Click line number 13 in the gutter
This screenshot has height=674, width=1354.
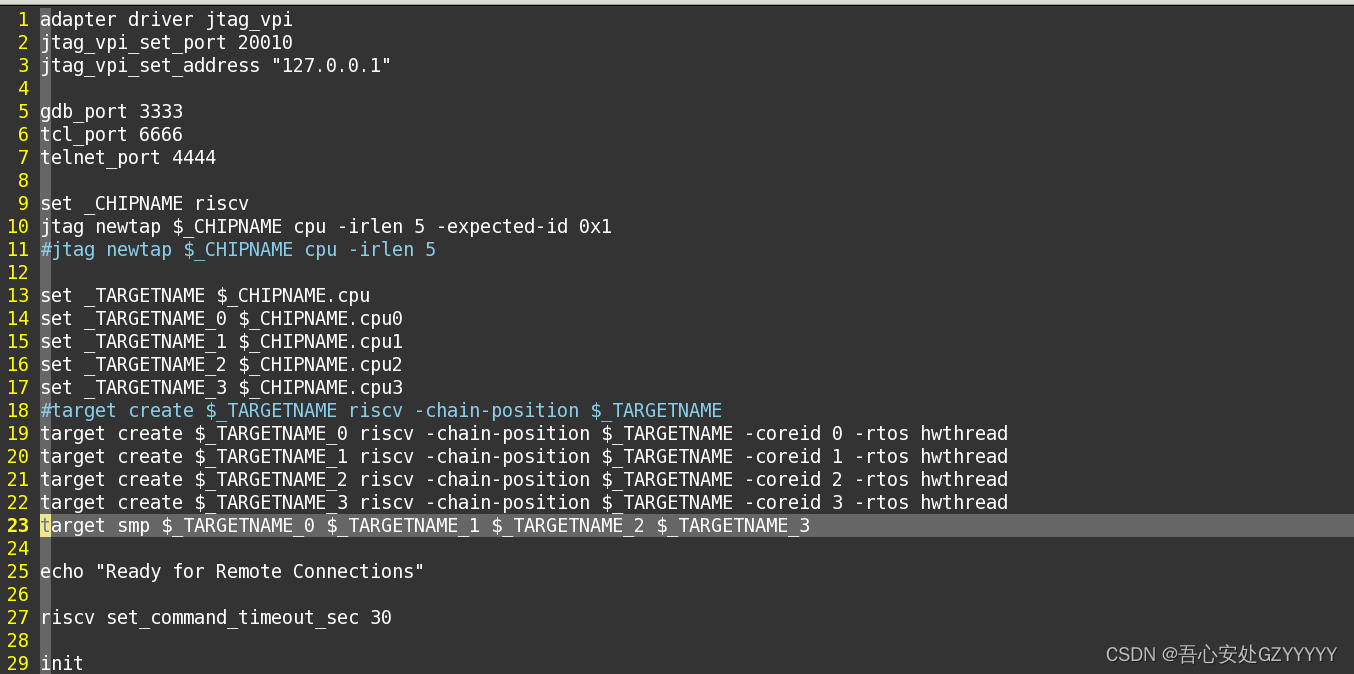18,295
